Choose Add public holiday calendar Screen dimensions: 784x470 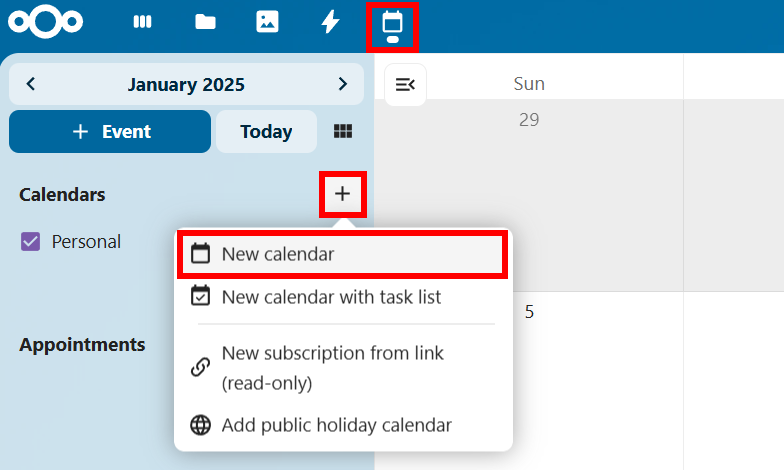pyautogui.click(x=336, y=425)
